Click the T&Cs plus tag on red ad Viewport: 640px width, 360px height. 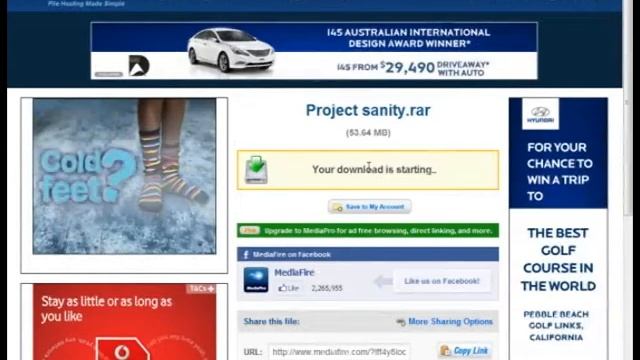(201, 289)
